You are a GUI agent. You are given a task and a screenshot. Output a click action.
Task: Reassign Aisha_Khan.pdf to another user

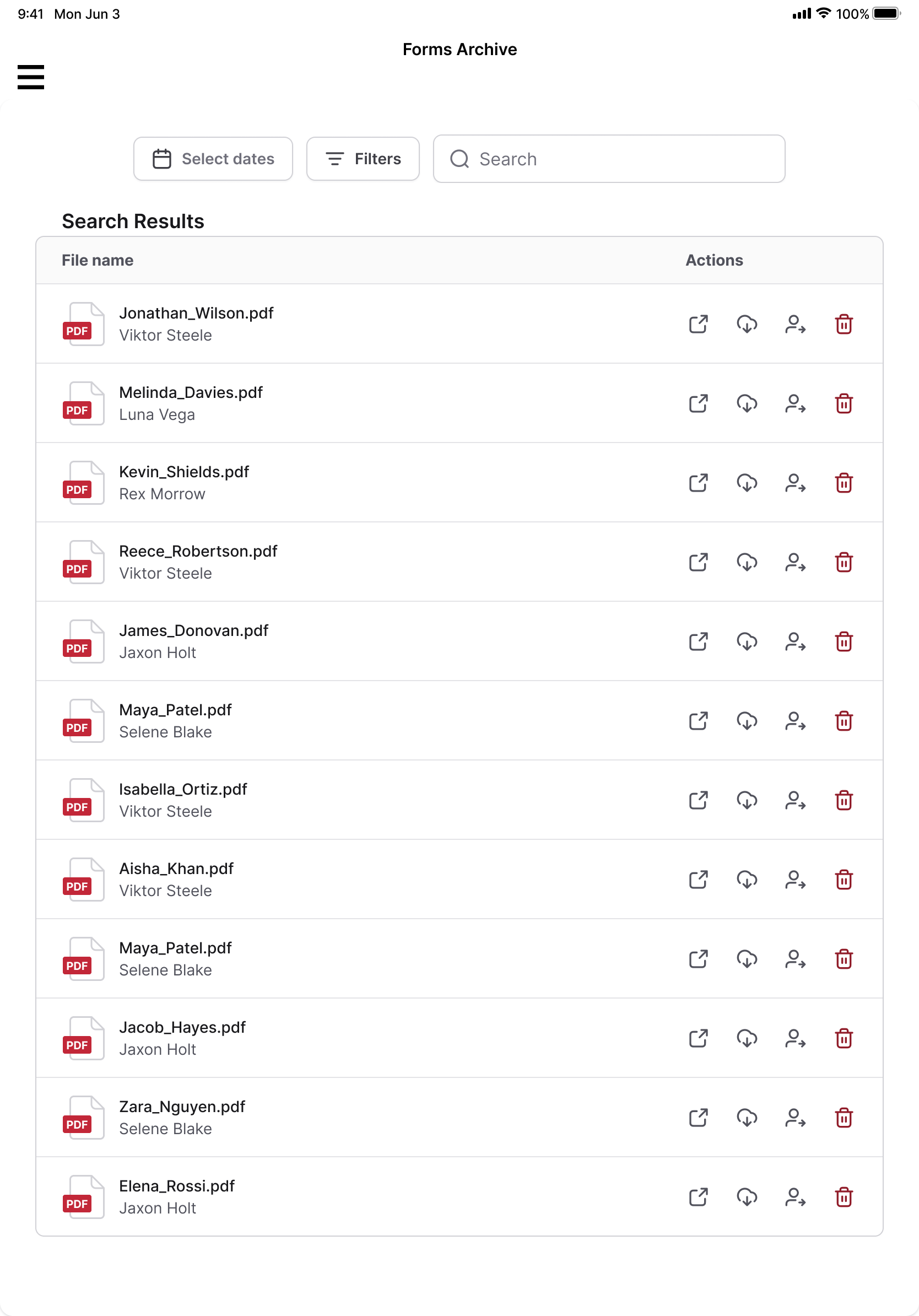click(x=795, y=880)
